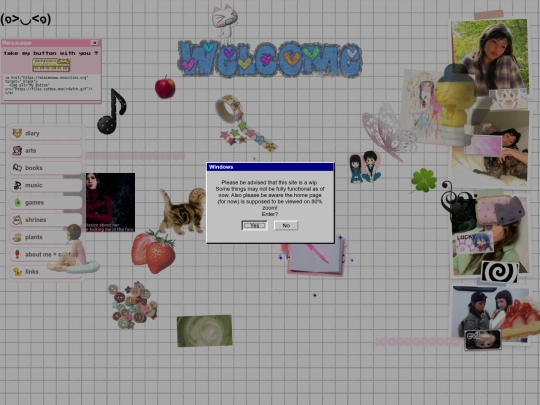Click the Windows dialog title bar
The height and width of the screenshot is (405, 540).
pos(270,167)
